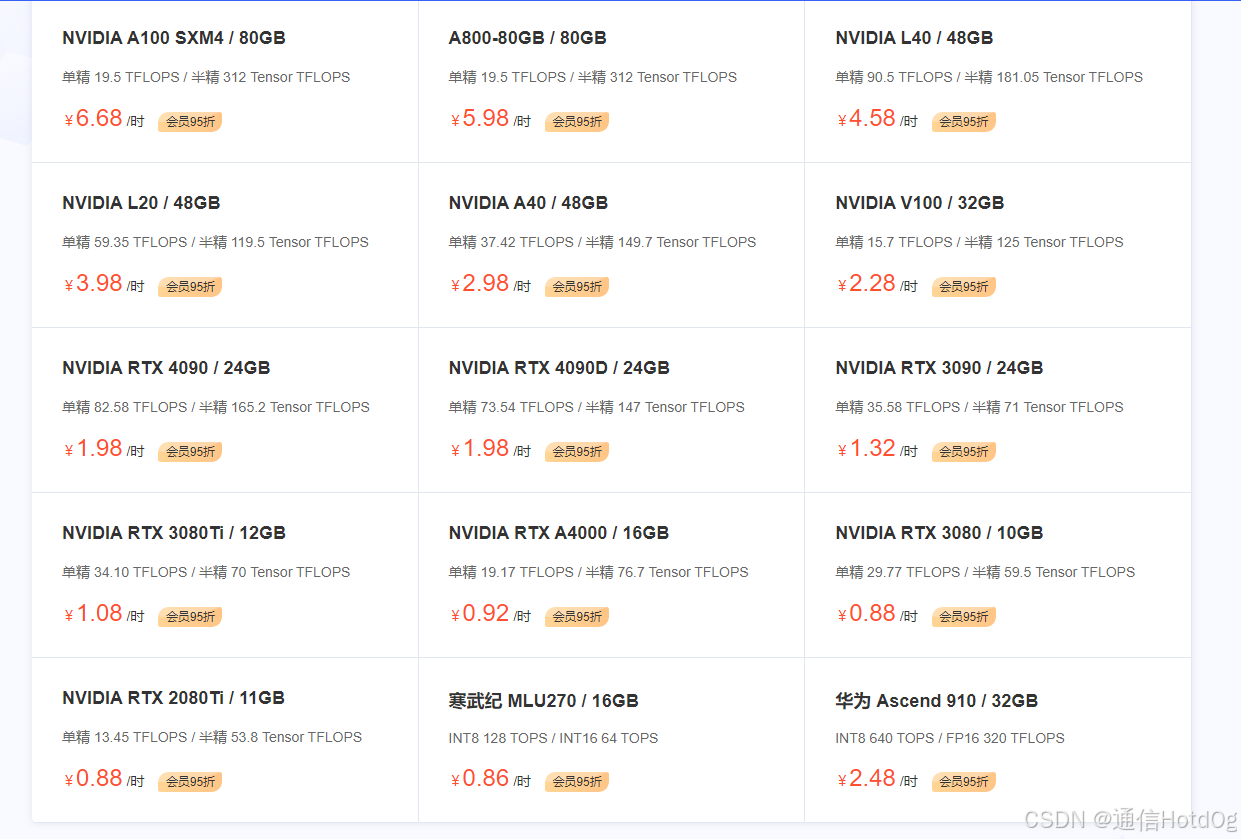Click the 会员95折 badge on A800-80GB card
Image resolution: width=1241 pixels, height=839 pixels.
[x=577, y=122]
